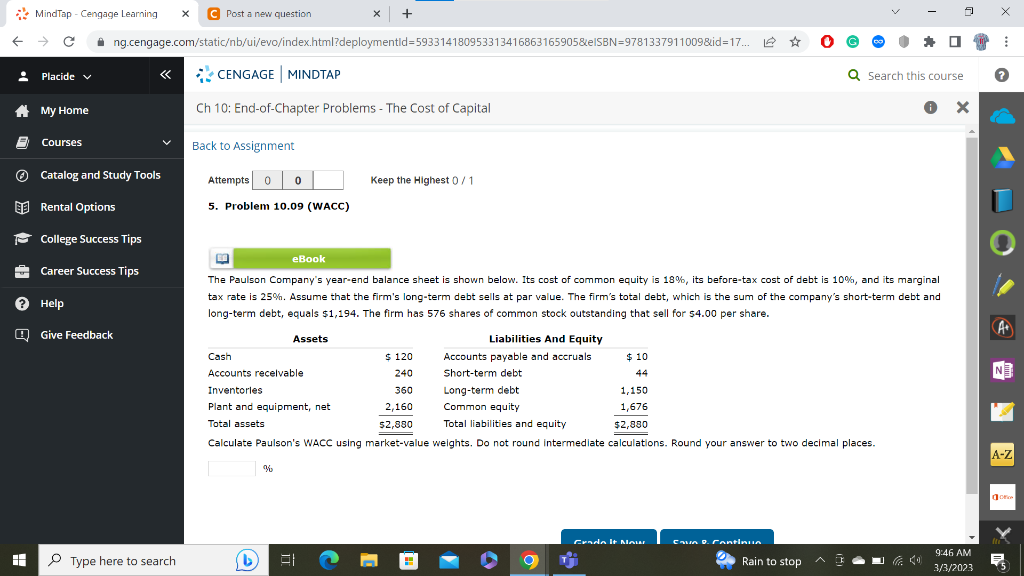Open the highlighter tool in dock

click(1002, 285)
